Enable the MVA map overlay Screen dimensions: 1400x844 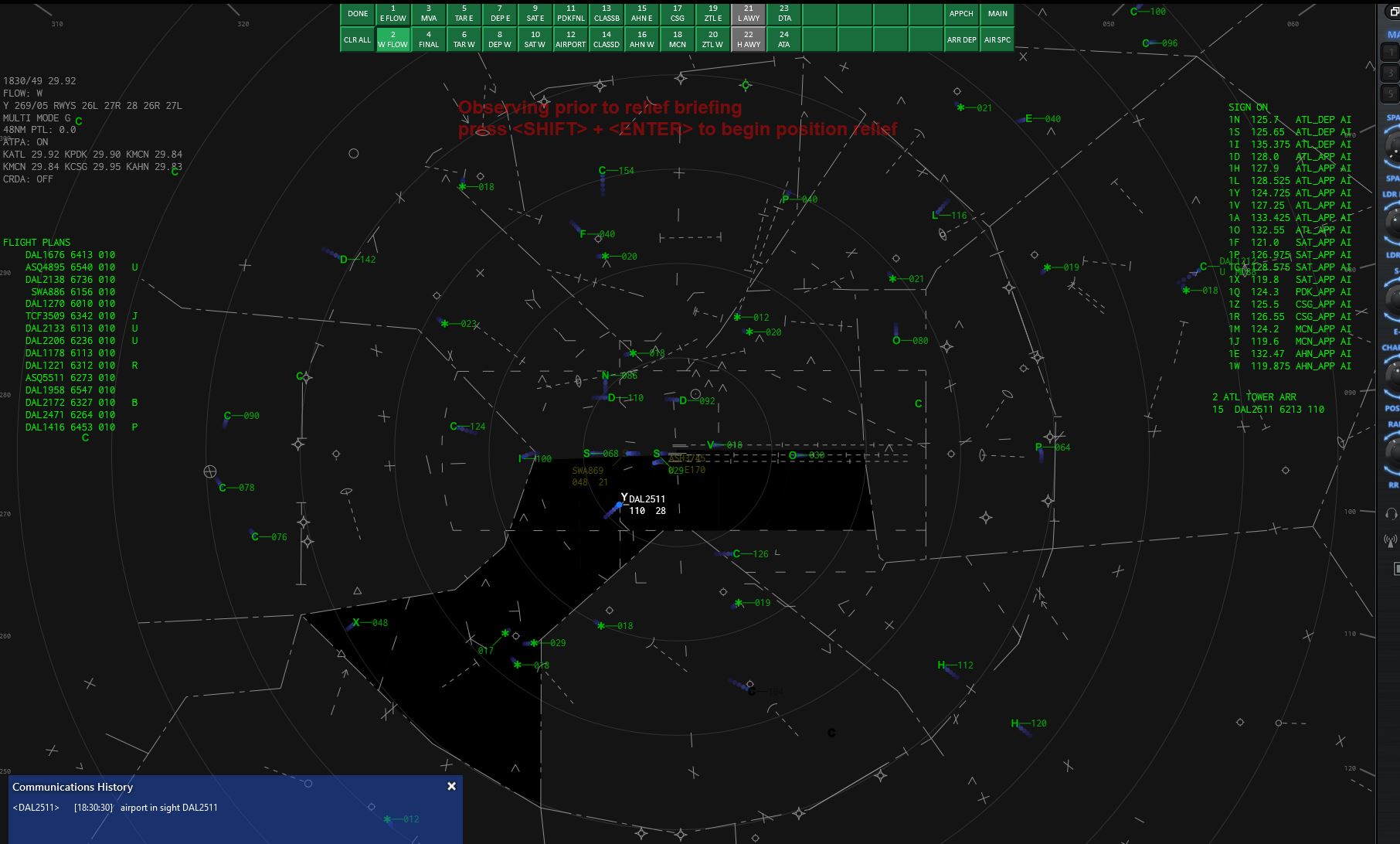click(x=428, y=13)
